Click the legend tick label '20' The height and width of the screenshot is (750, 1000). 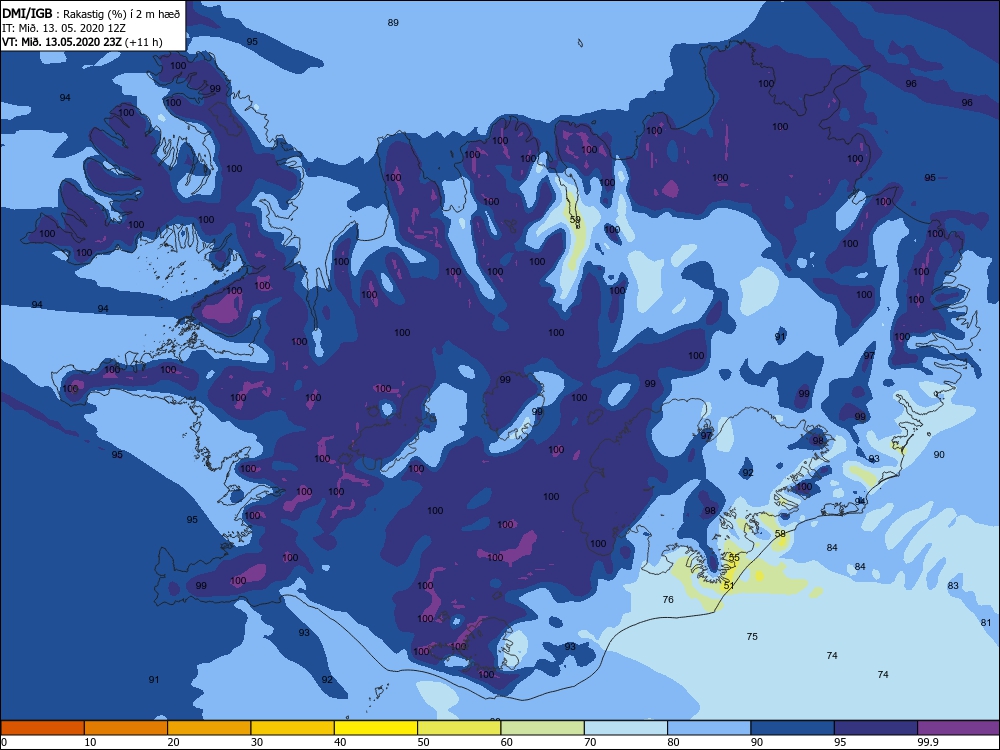[x=173, y=742]
